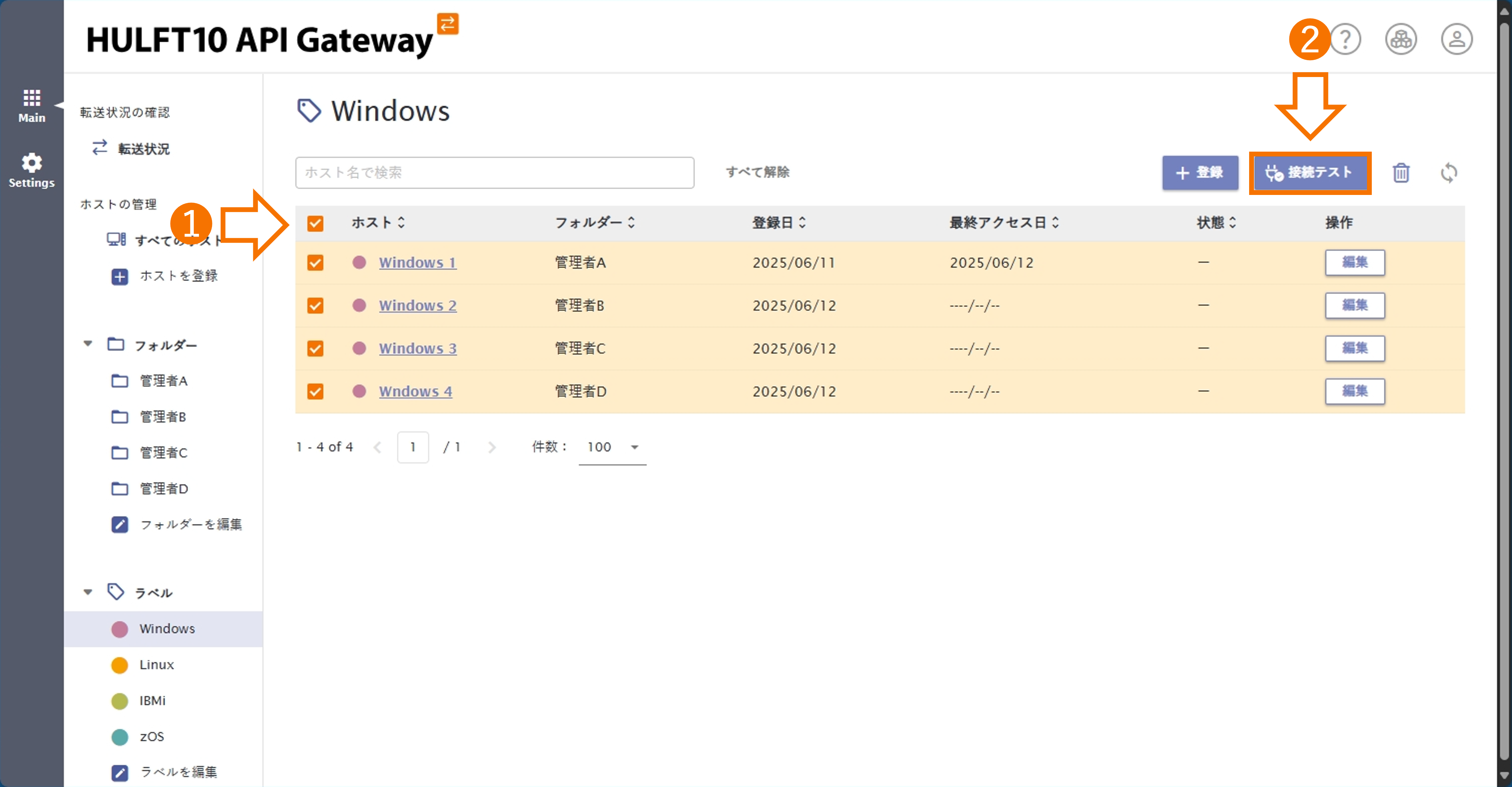This screenshot has height=787, width=1512.
Task: Click the 接続テスト button
Action: (x=1310, y=173)
